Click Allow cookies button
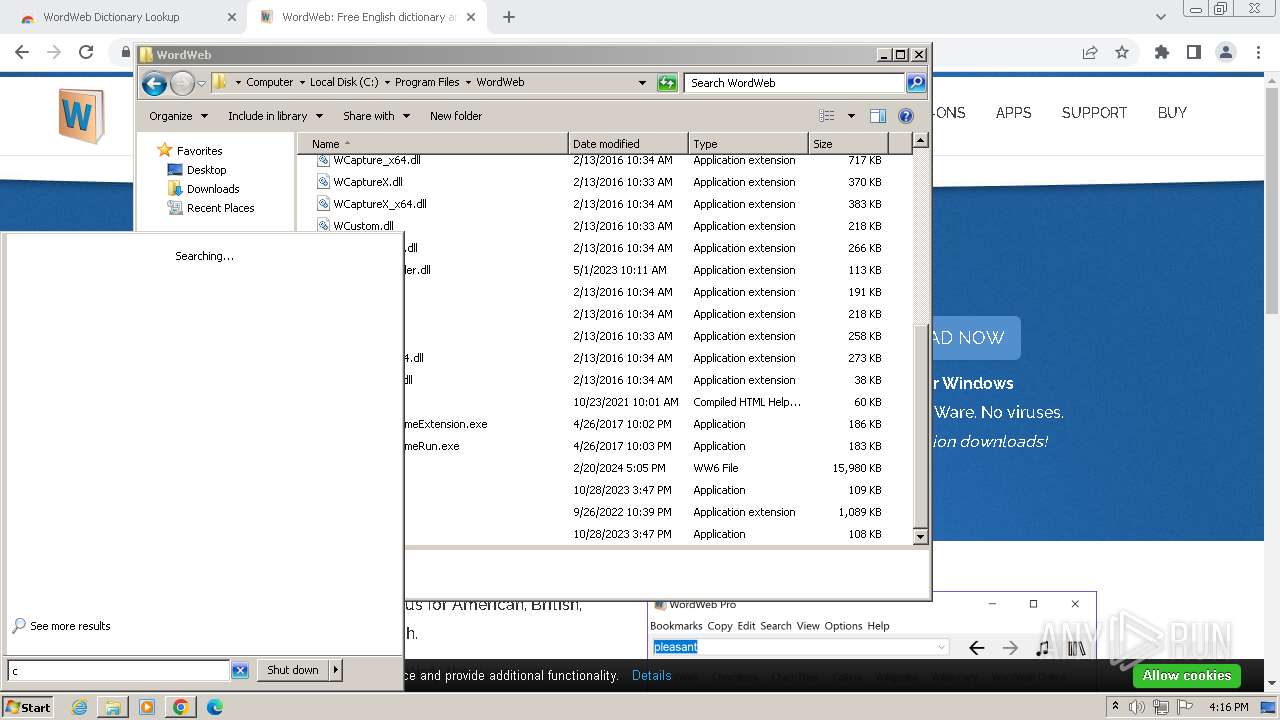The width and height of the screenshot is (1280, 720). (1187, 676)
